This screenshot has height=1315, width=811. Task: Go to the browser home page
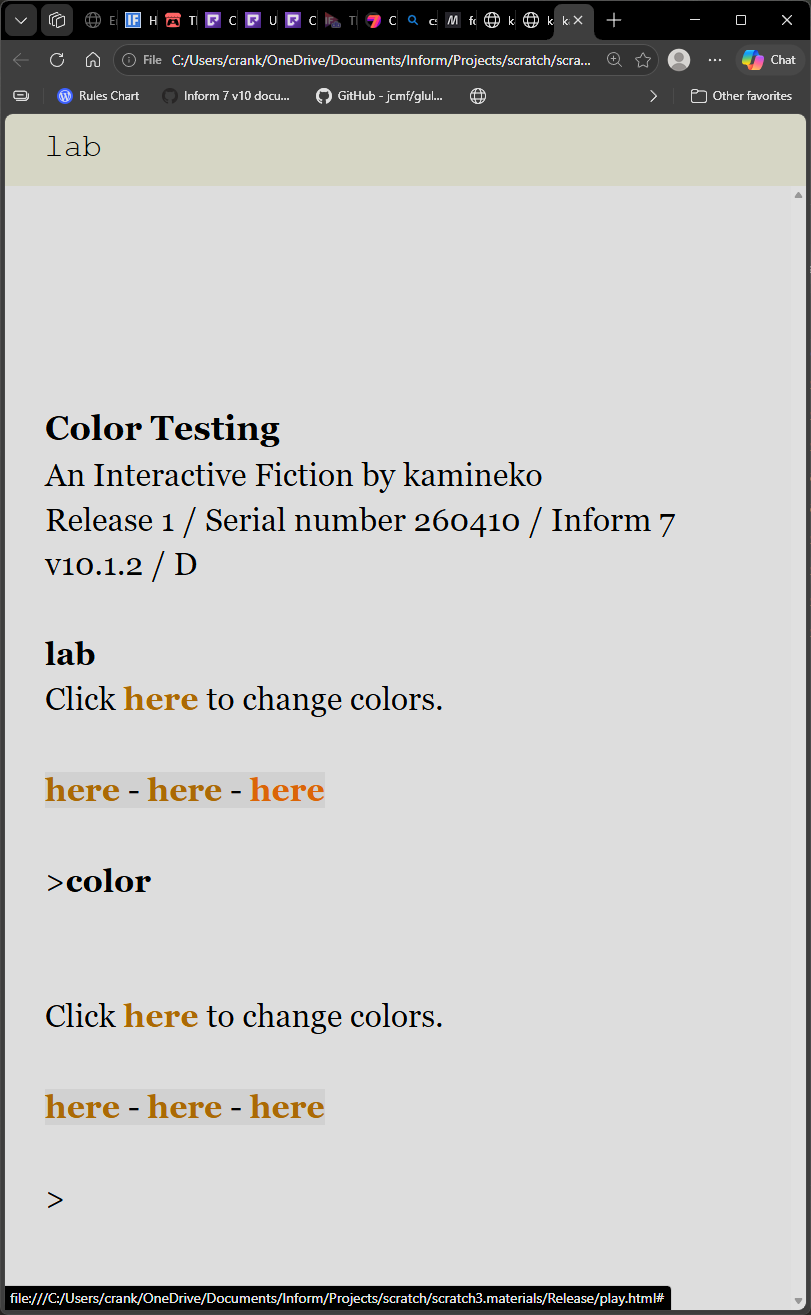[92, 60]
